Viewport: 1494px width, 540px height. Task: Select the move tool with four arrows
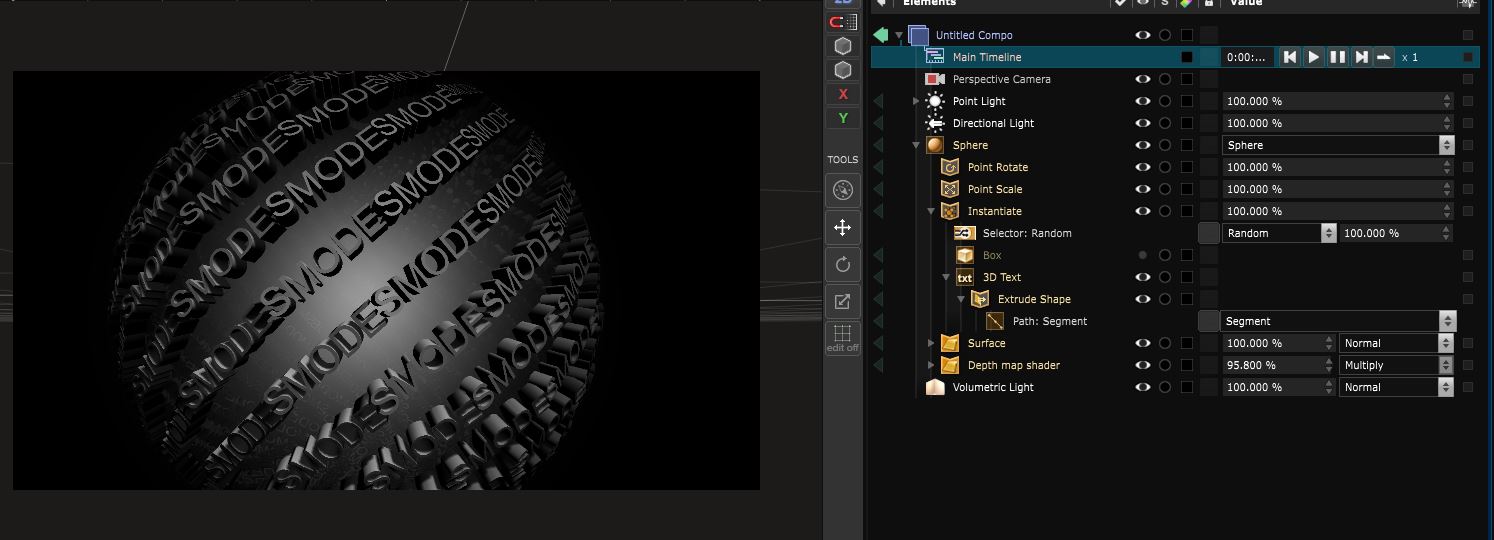pos(843,228)
